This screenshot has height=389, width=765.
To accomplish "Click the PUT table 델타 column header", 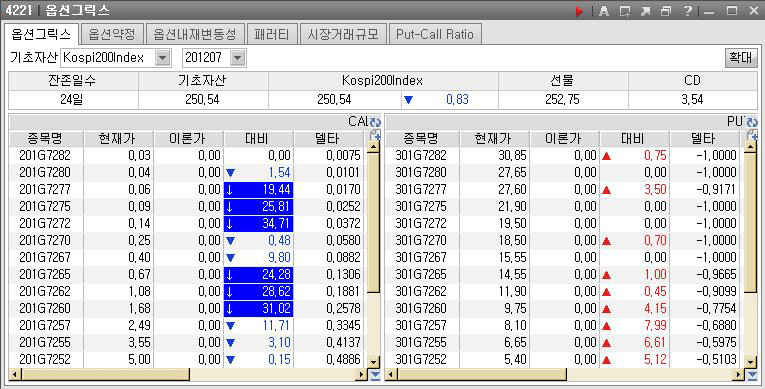I will click(x=706, y=139).
